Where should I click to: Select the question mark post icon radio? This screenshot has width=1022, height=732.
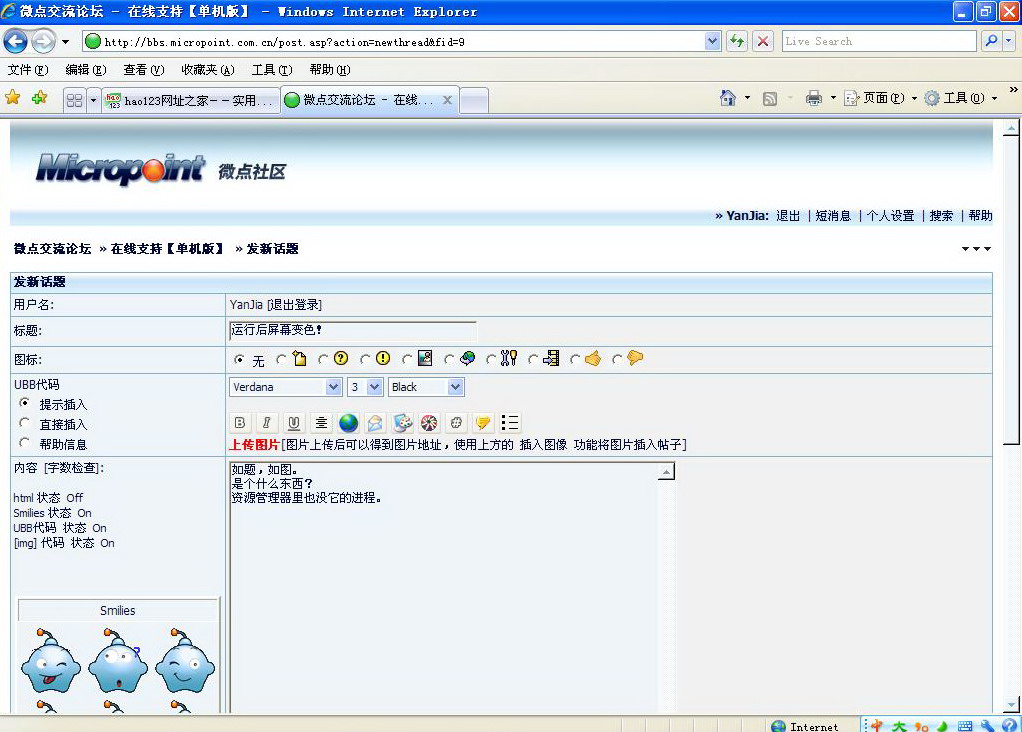point(323,359)
